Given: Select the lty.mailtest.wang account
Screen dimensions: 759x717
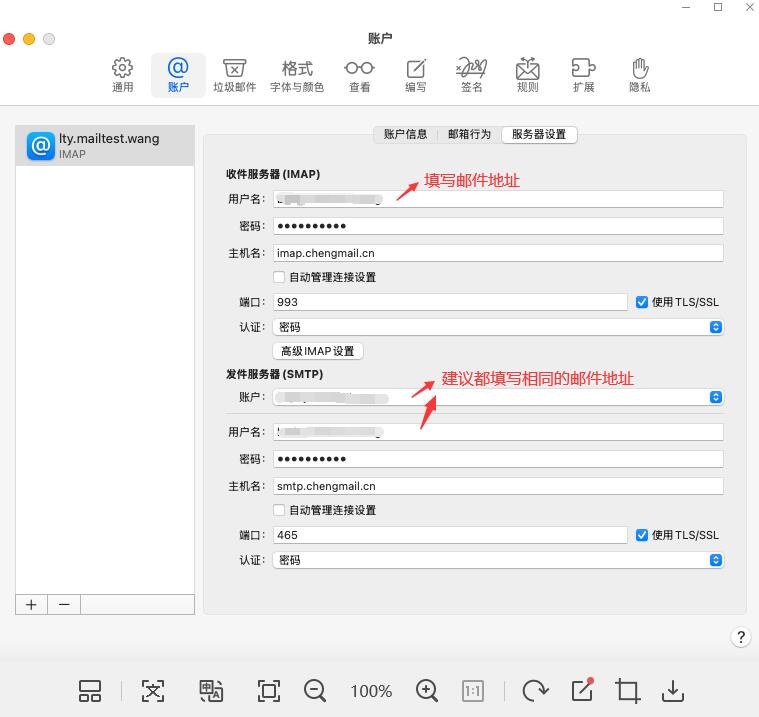Looking at the screenshot, I should 105,146.
